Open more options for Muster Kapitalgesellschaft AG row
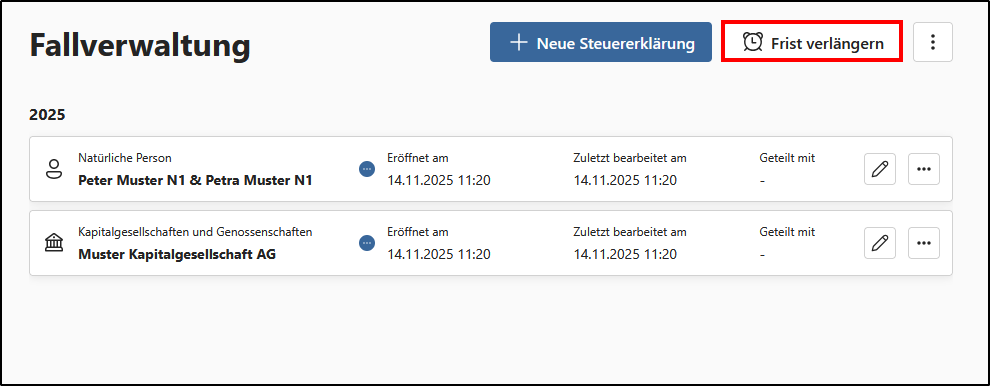 point(924,243)
